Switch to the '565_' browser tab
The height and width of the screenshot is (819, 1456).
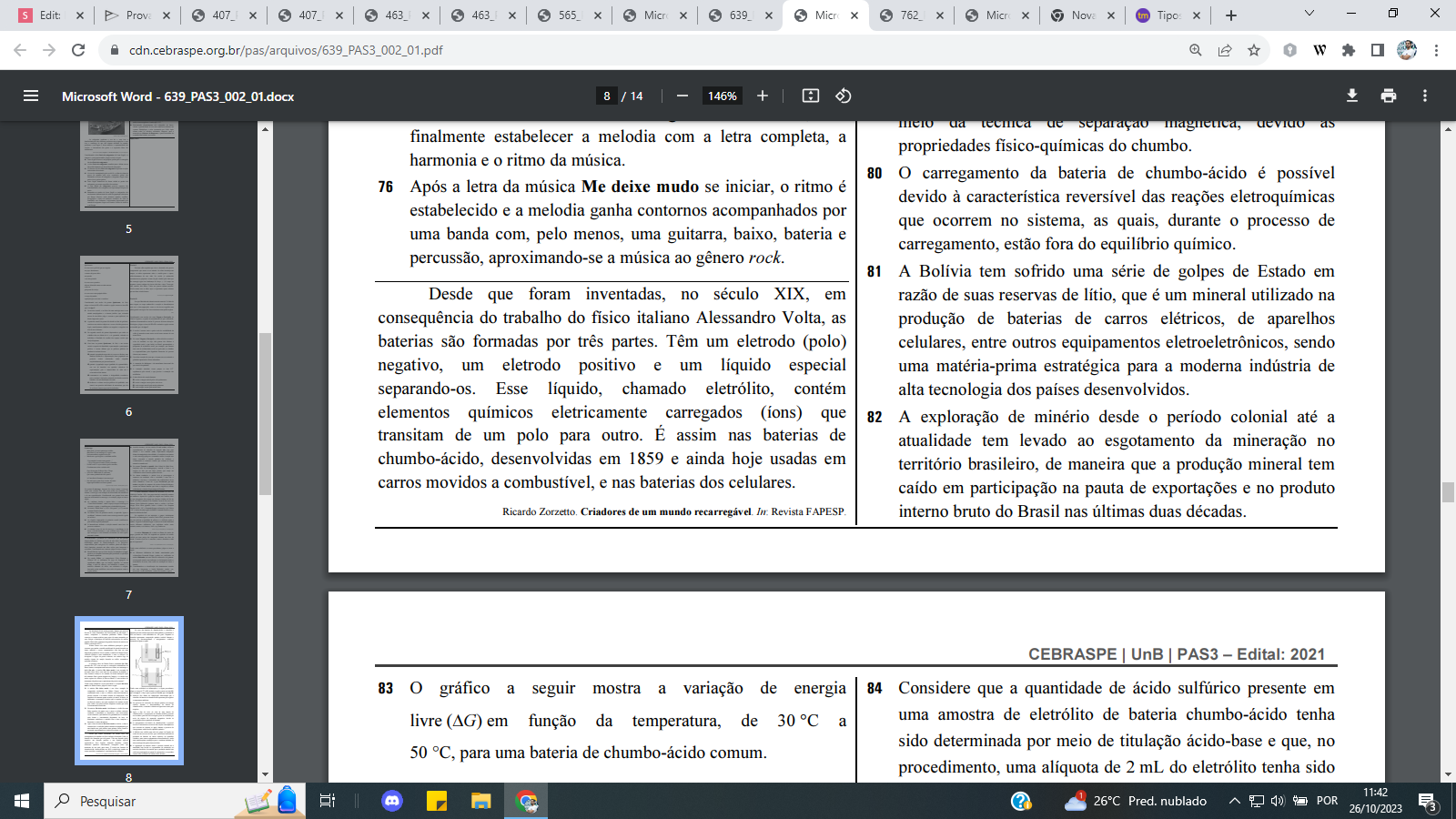(x=571, y=15)
